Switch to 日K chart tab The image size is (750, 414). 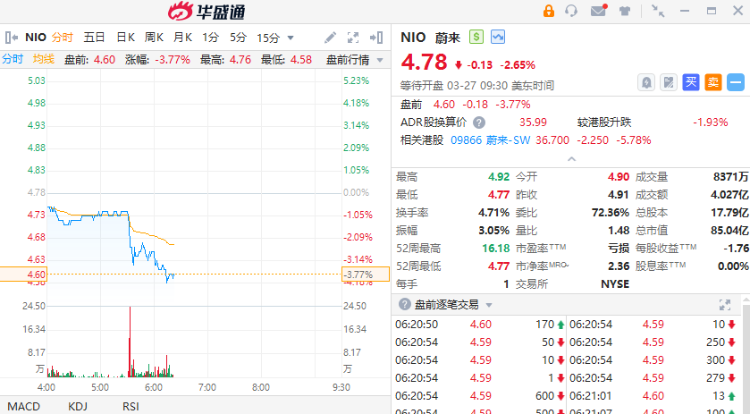coord(126,37)
